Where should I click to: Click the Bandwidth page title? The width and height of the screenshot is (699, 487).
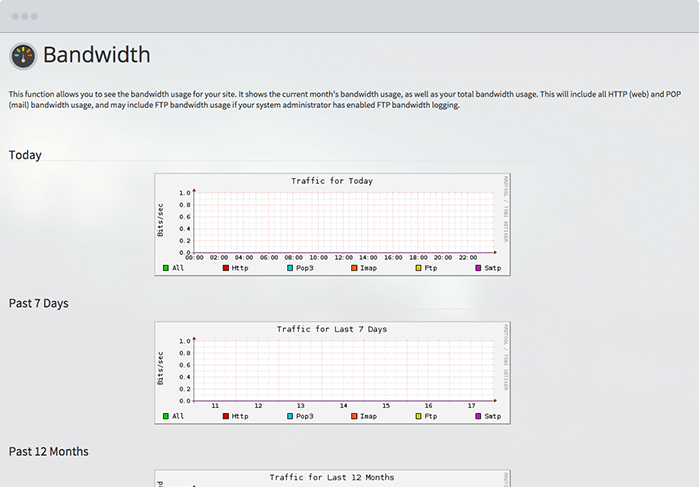pyautogui.click(x=96, y=55)
